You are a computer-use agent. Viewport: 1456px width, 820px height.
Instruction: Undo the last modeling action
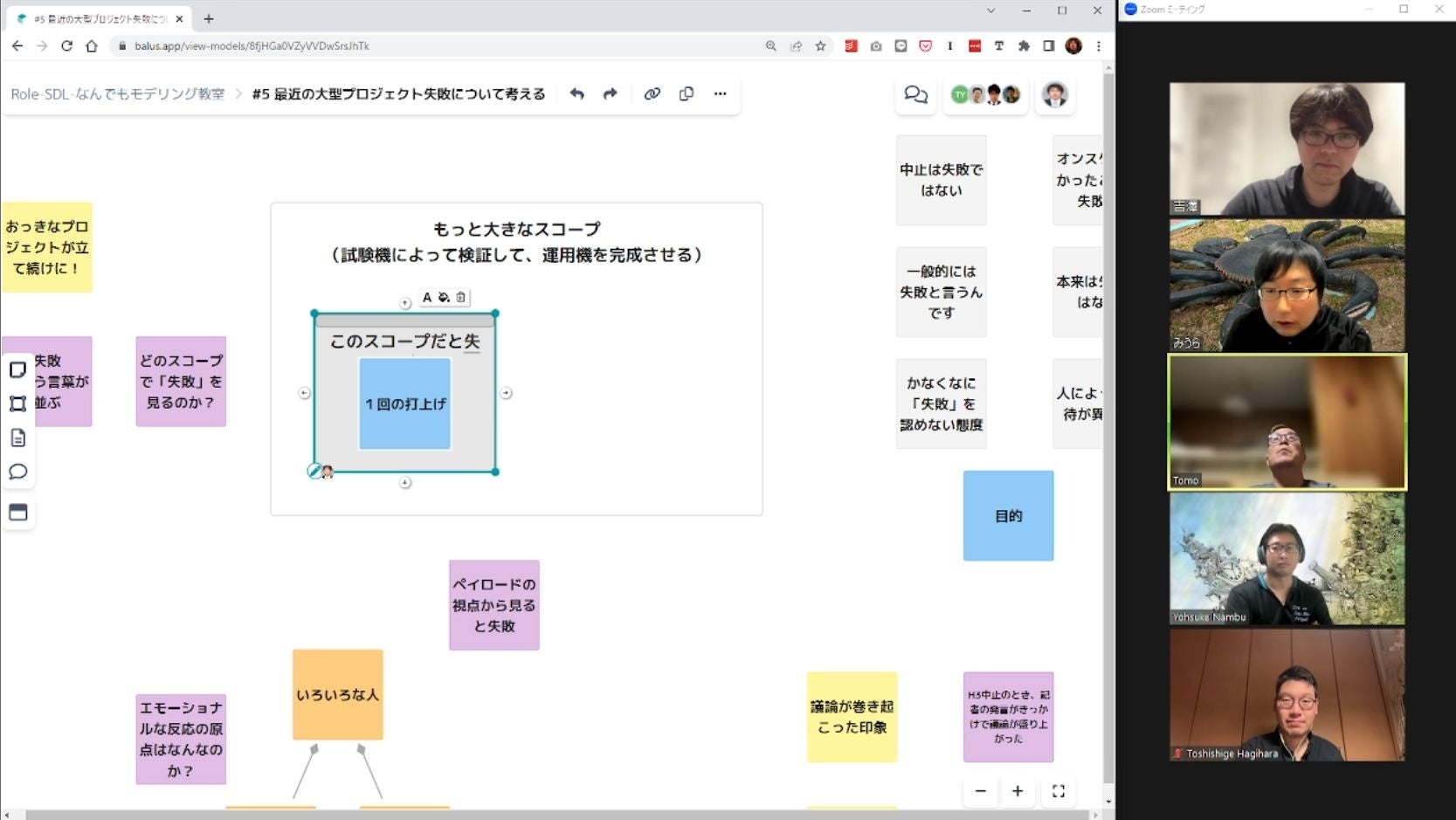[x=576, y=93]
